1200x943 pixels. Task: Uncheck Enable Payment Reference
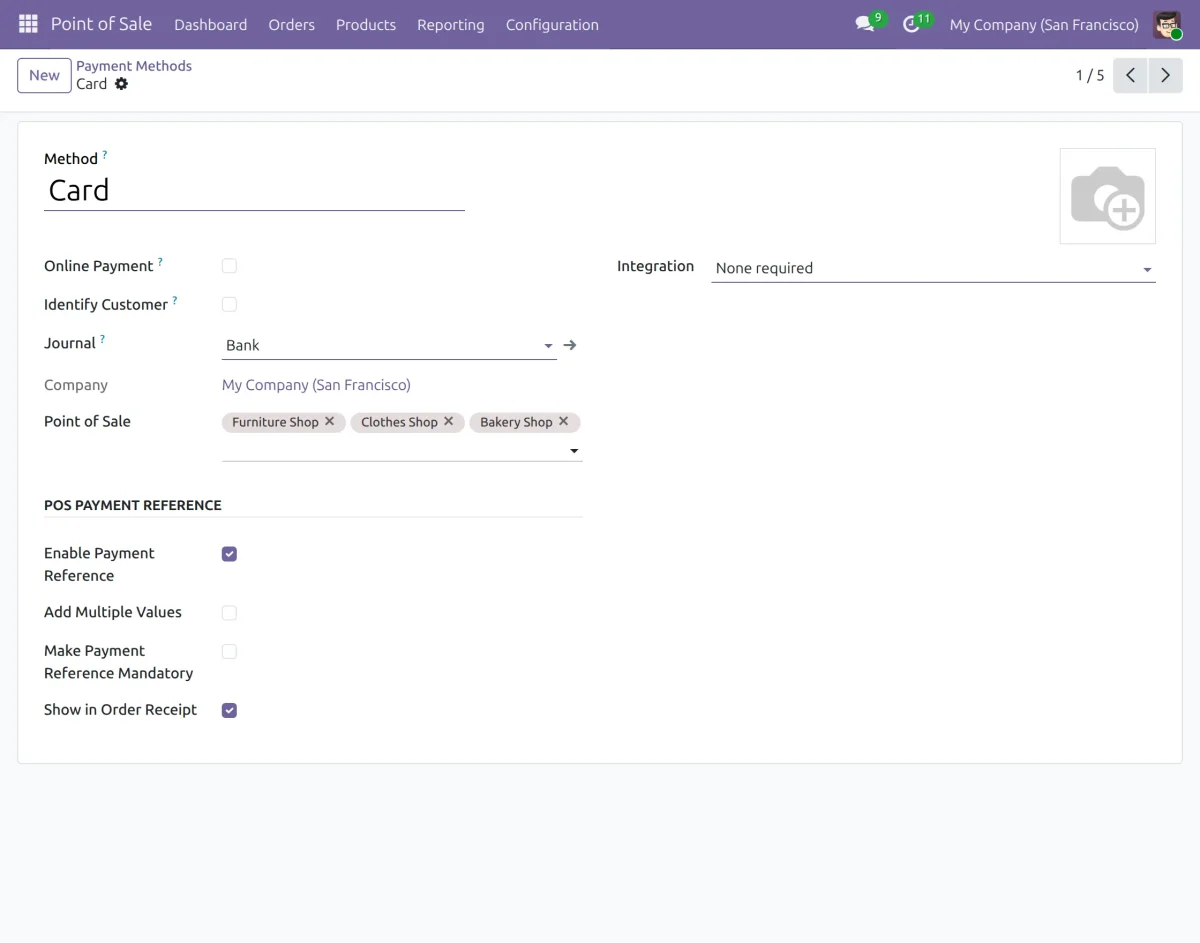pyautogui.click(x=229, y=554)
